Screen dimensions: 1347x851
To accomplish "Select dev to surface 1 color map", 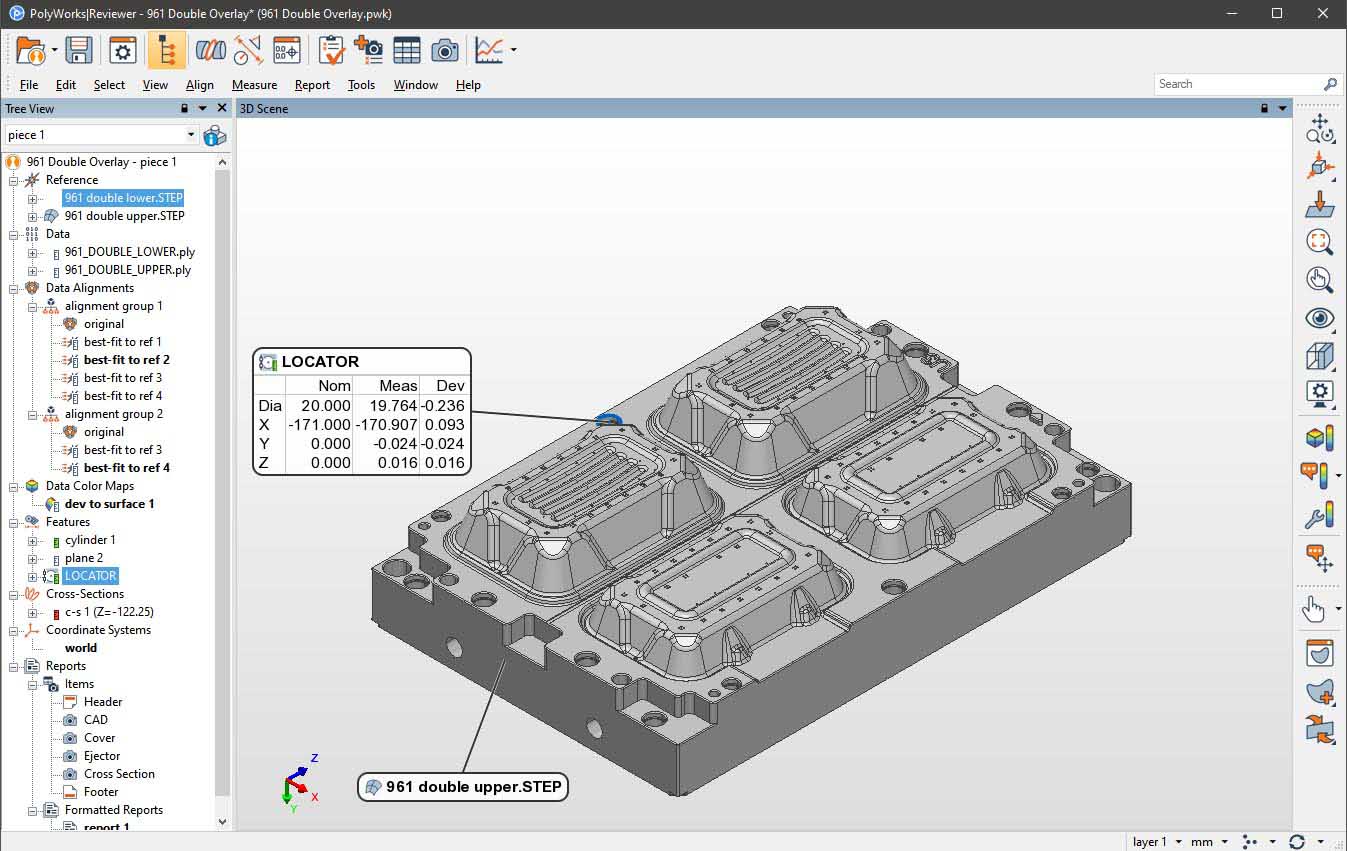I will click(x=110, y=504).
